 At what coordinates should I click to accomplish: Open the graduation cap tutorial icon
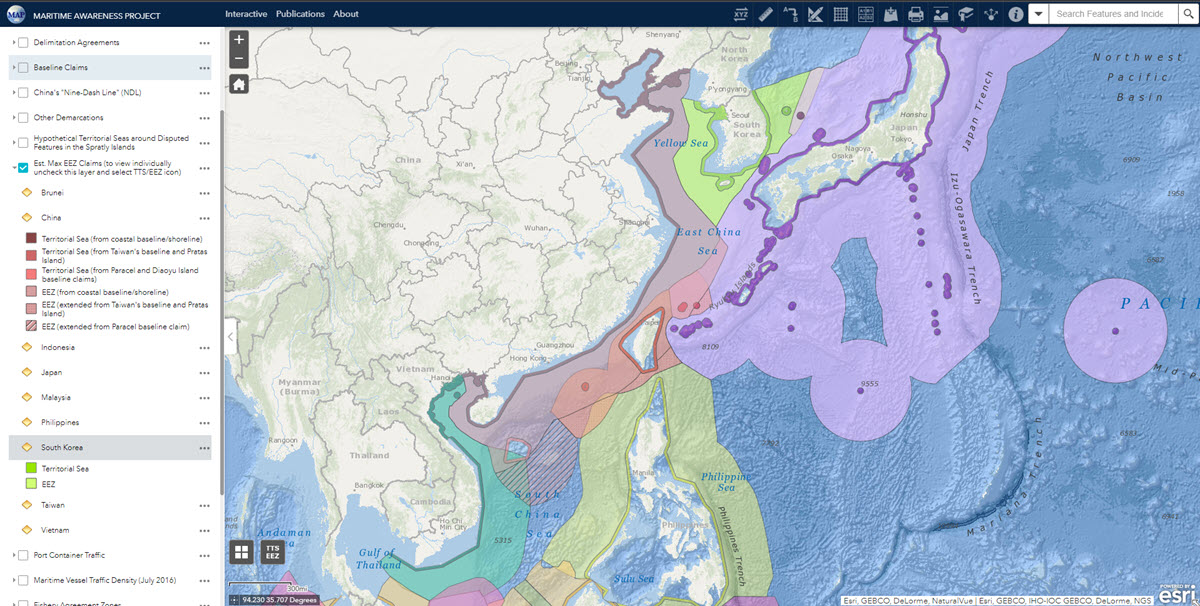click(965, 14)
